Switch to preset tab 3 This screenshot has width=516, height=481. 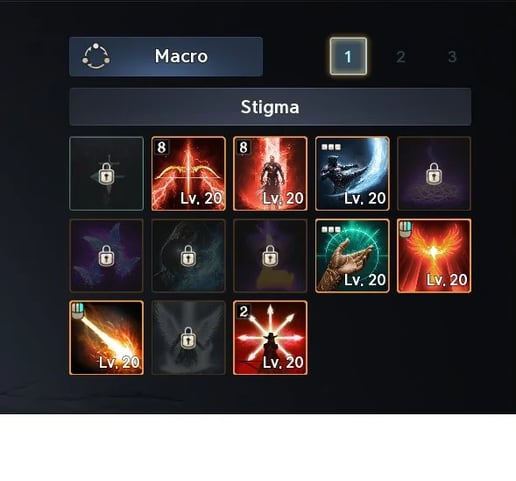pos(452,57)
